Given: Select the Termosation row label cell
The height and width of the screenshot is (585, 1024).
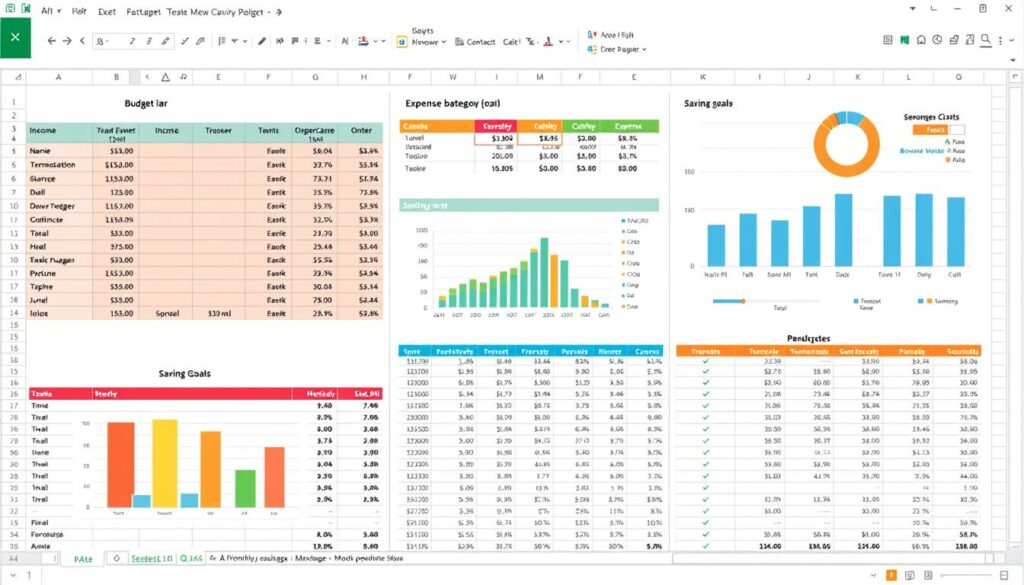Looking at the screenshot, I should pyautogui.click(x=59, y=165).
